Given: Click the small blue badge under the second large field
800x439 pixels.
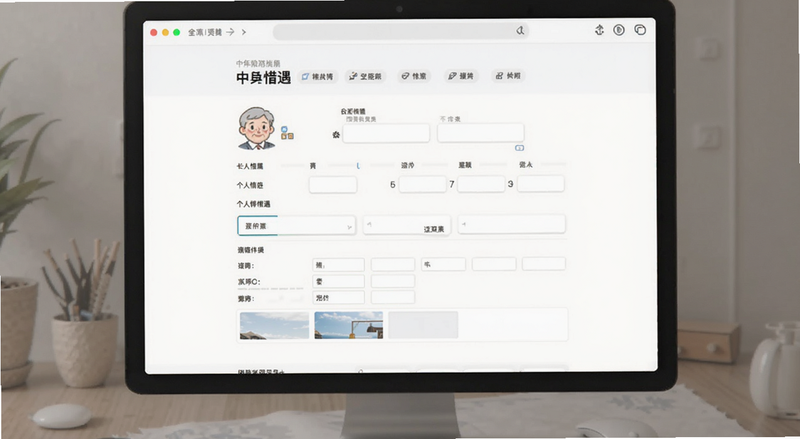Looking at the screenshot, I should (x=519, y=148).
